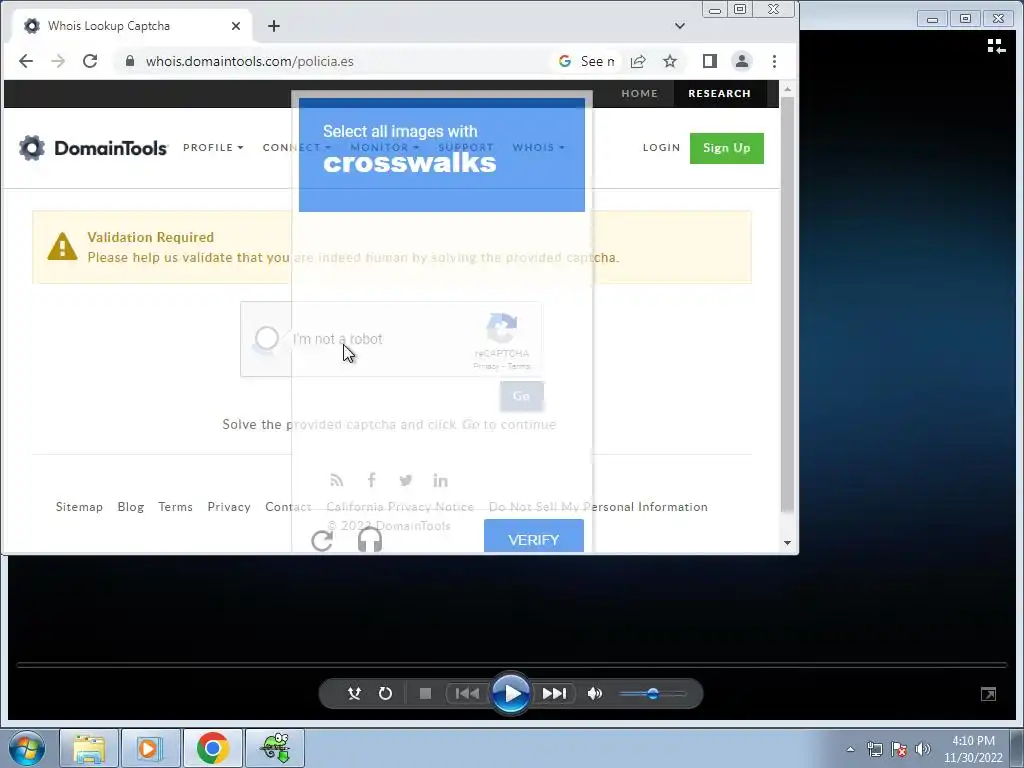Image resolution: width=1024 pixels, height=768 pixels.
Task: Click the address bar URL
Action: pos(249,61)
